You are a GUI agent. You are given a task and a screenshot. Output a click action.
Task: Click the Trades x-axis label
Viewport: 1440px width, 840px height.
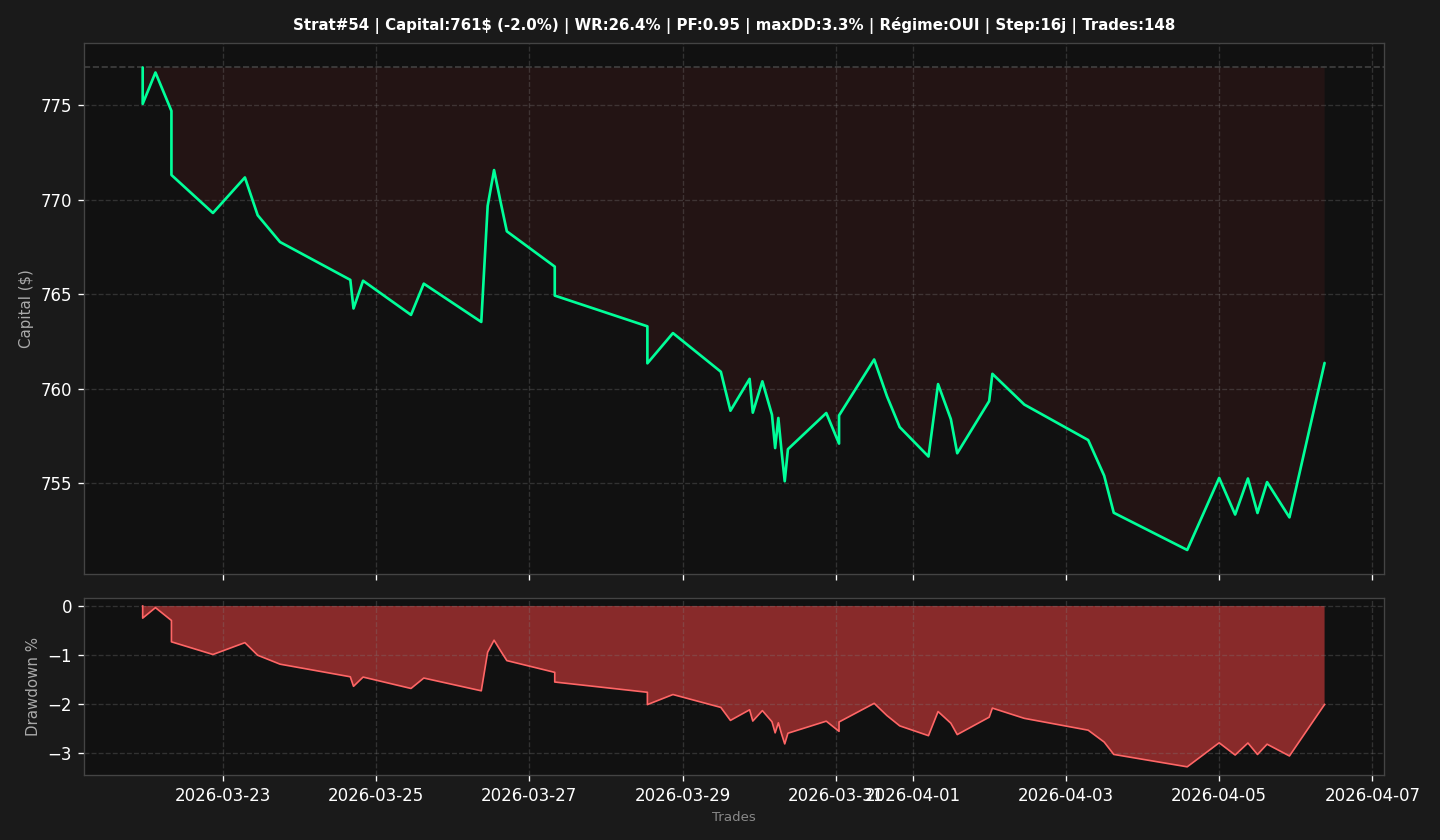(734, 817)
